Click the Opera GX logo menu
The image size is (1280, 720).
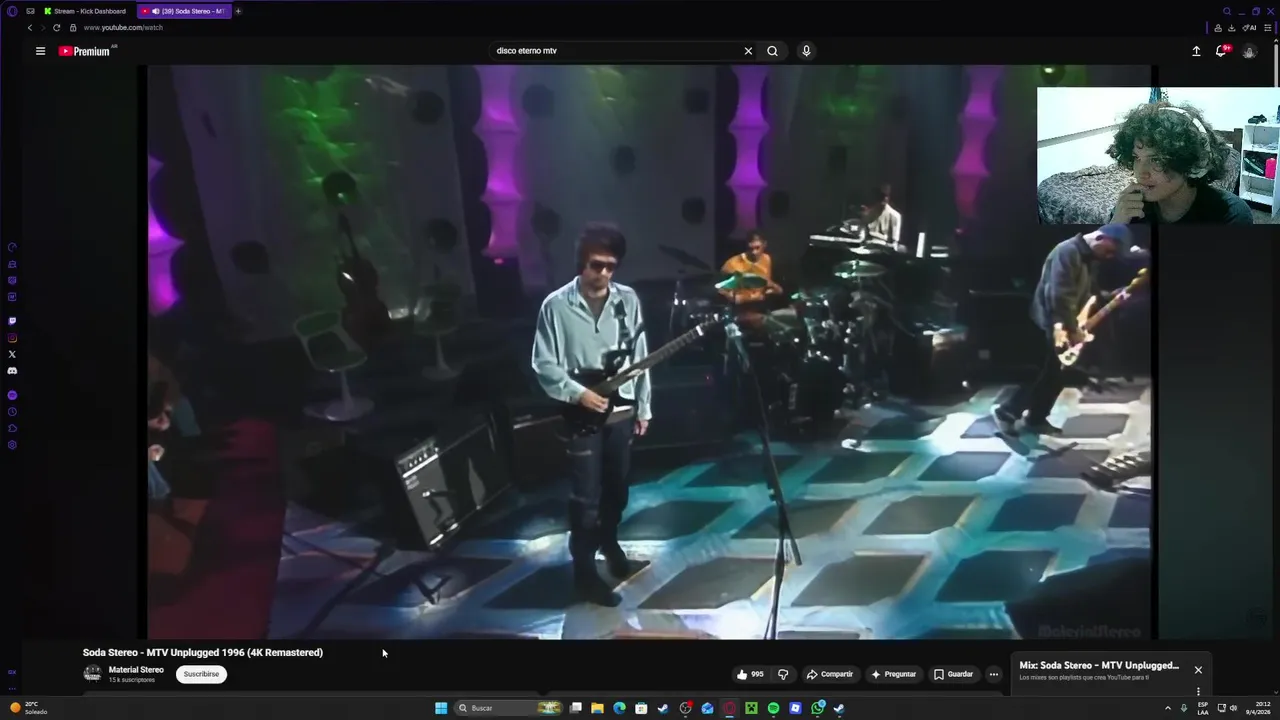tap(12, 11)
